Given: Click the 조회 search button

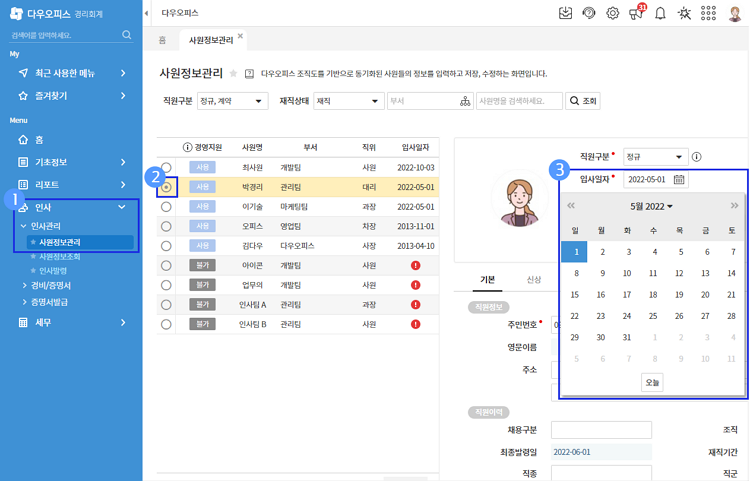Looking at the screenshot, I should pyautogui.click(x=583, y=101).
